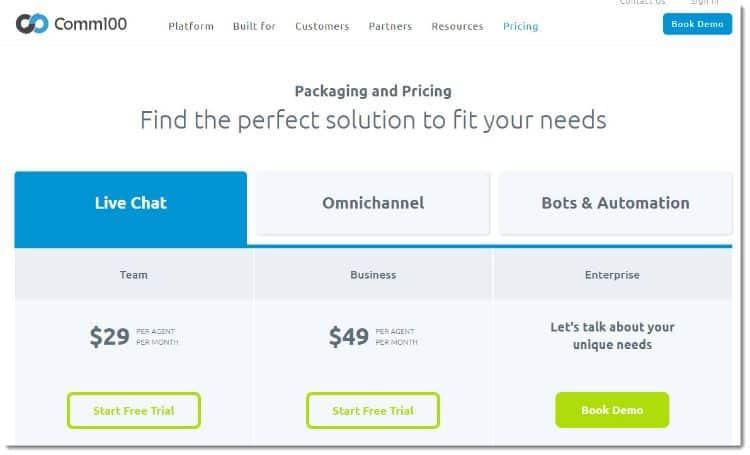
Task: Click the Team plan column header
Action: tap(134, 275)
